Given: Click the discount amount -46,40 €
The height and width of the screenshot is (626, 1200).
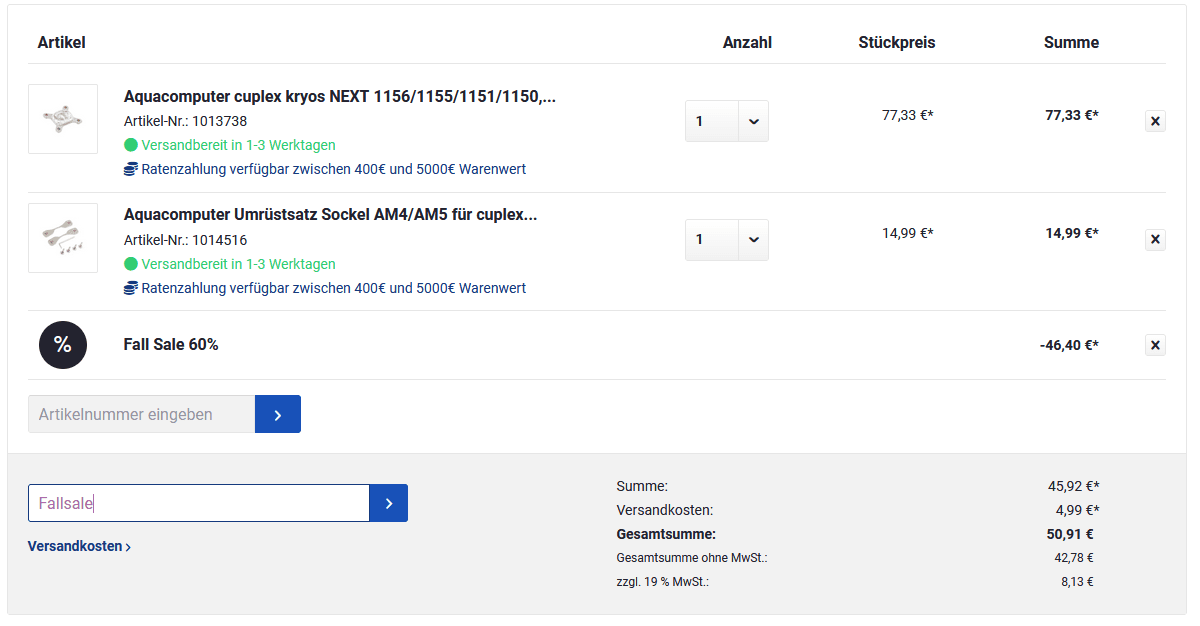Looking at the screenshot, I should click(x=1069, y=345).
